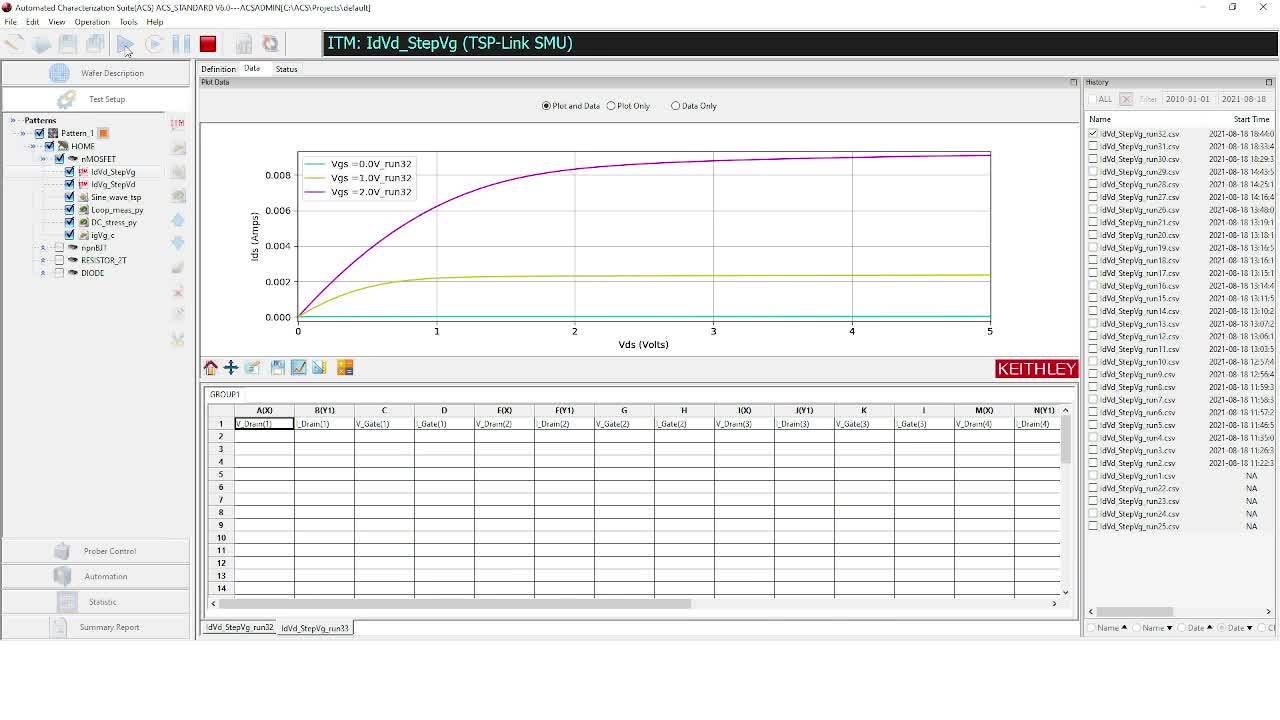The width and height of the screenshot is (1280, 720).
Task: Open the Operation menu
Action: point(91,22)
